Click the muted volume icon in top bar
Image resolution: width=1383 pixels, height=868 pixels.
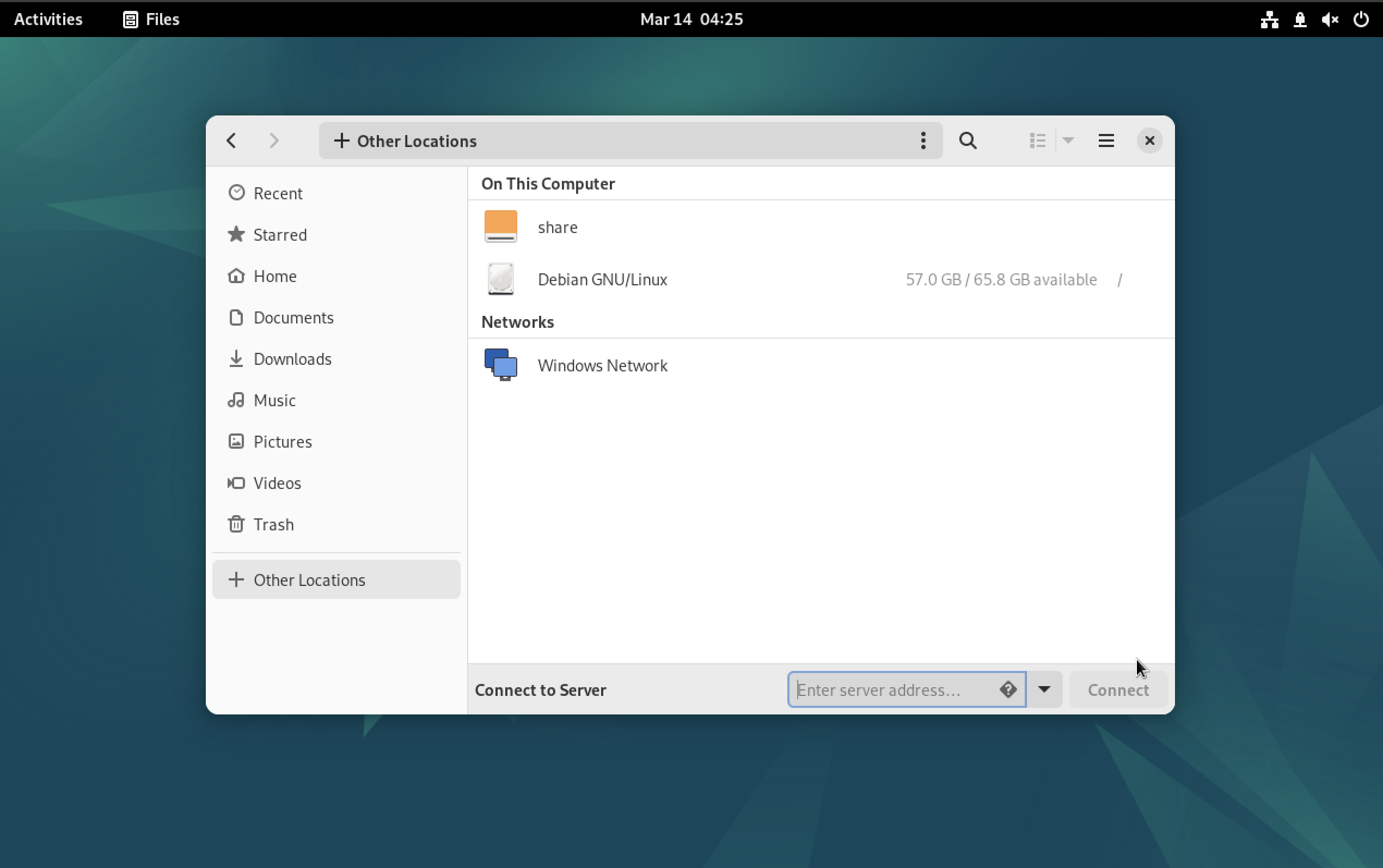(x=1330, y=20)
